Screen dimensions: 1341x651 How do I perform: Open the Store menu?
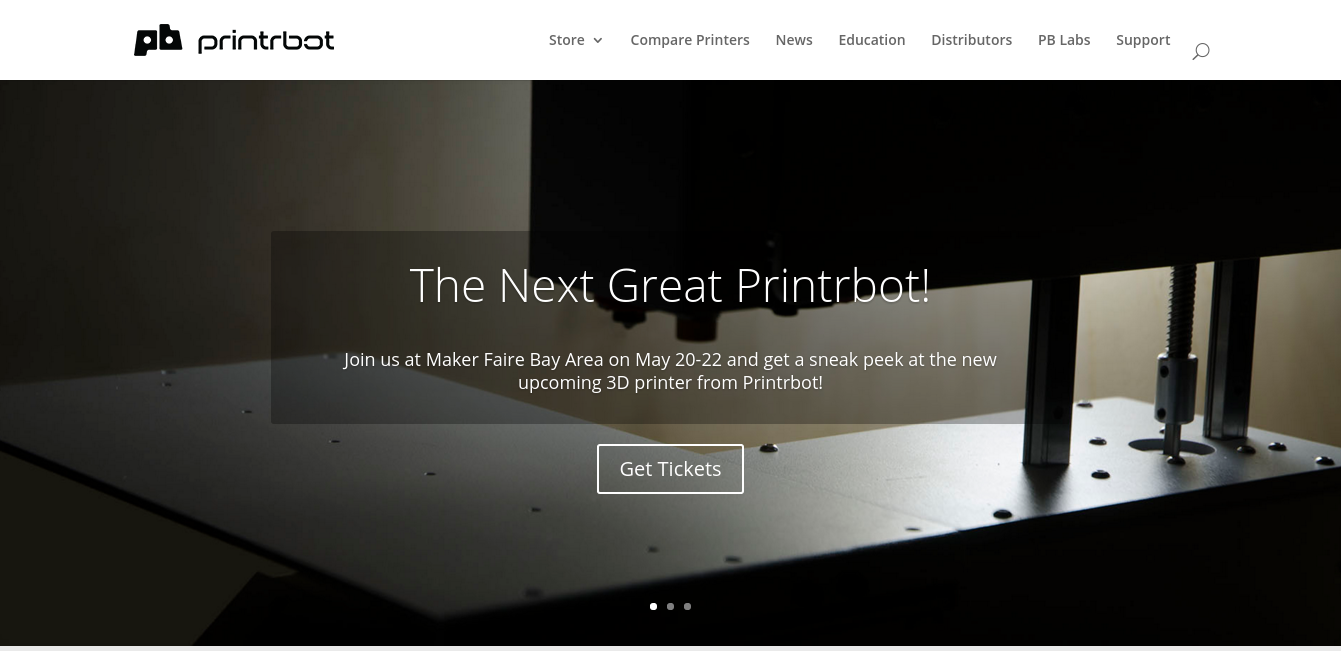coord(566,40)
